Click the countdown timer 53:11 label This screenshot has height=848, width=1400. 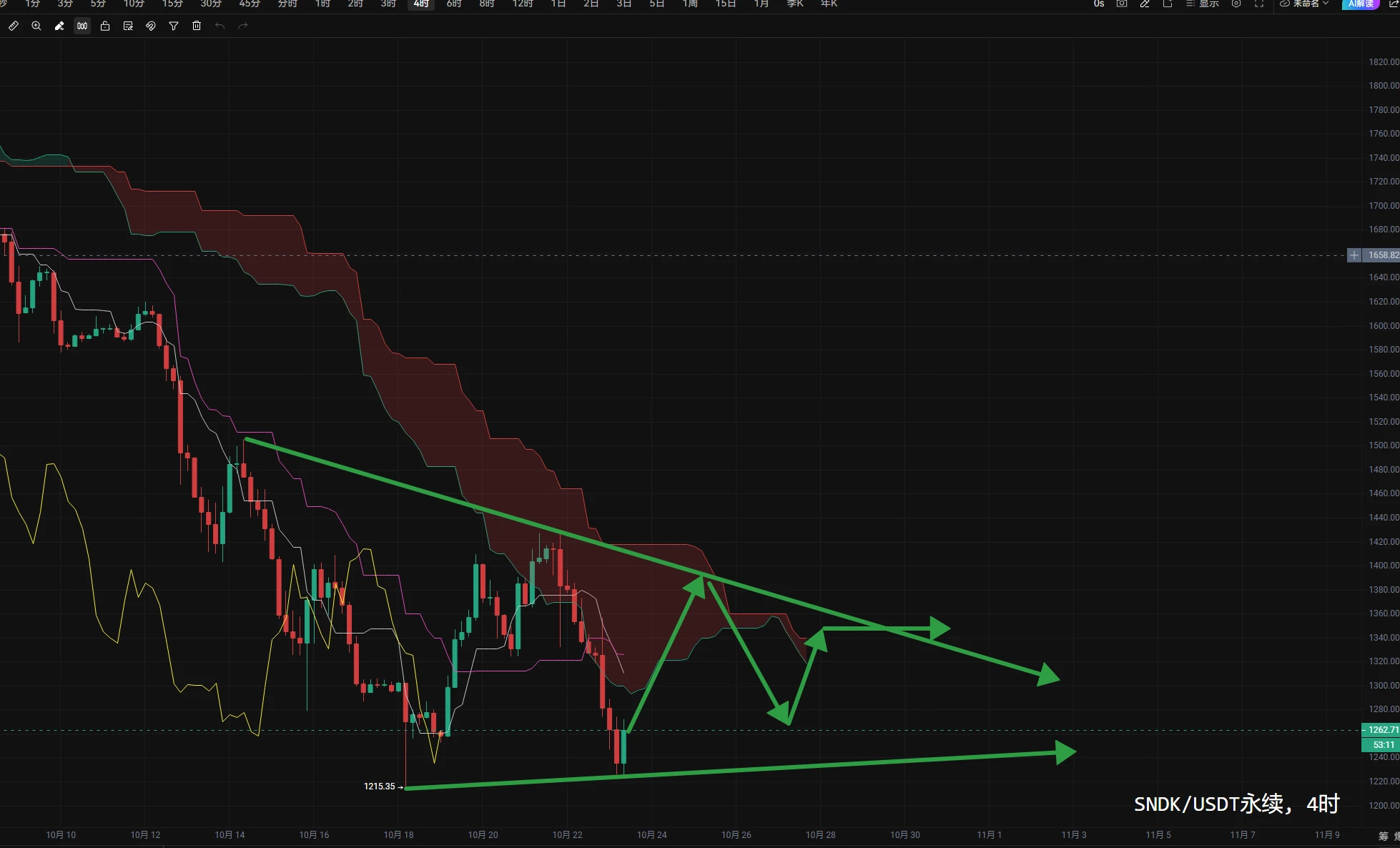pyautogui.click(x=1381, y=744)
